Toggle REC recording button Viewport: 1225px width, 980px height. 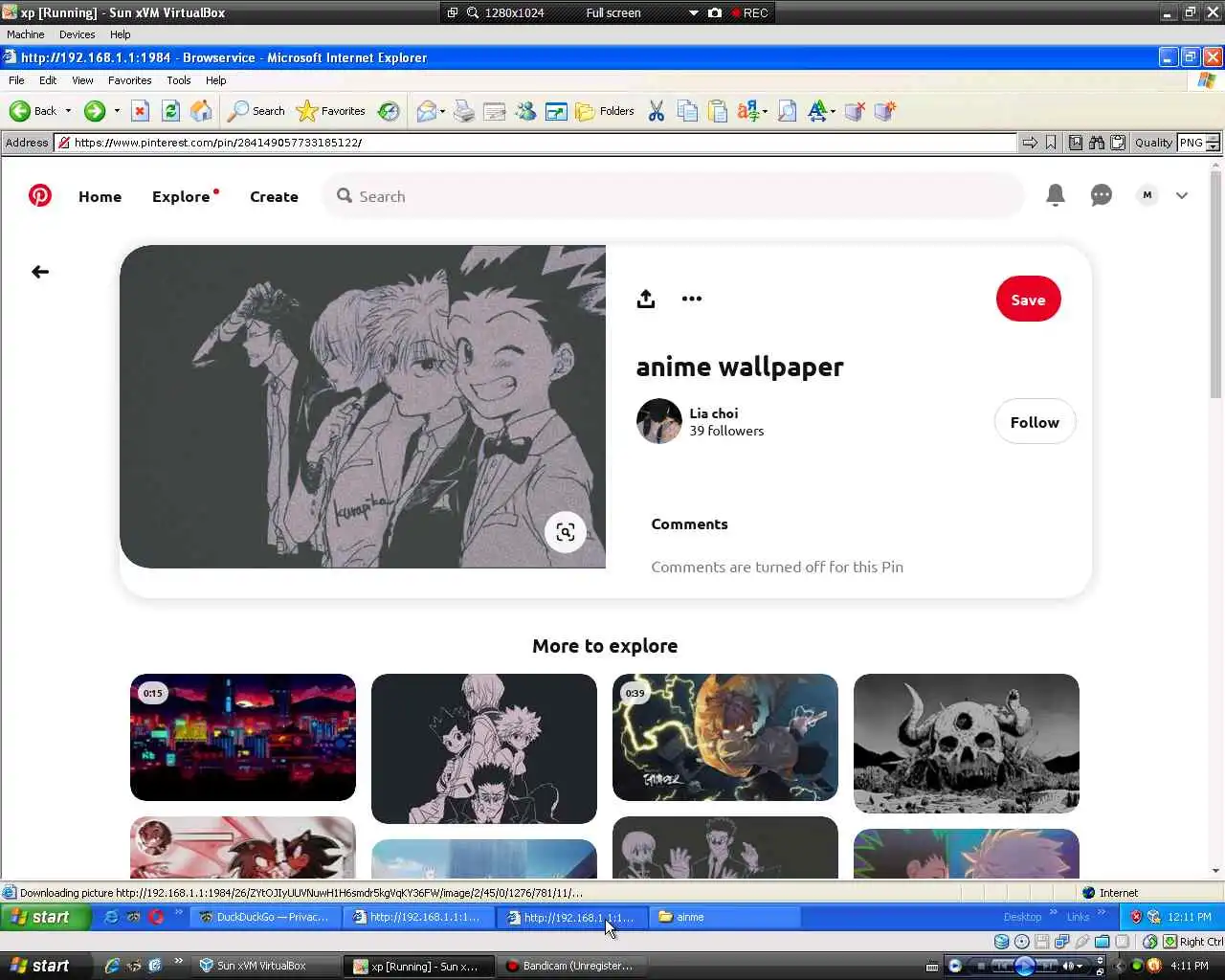coord(749,12)
